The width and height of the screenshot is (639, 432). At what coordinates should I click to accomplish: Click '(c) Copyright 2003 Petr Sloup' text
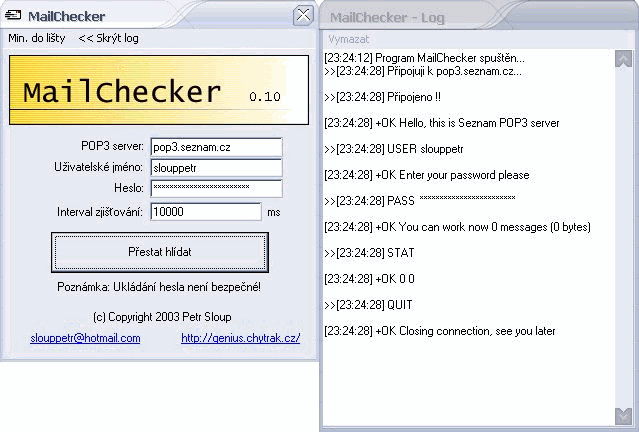tap(162, 317)
